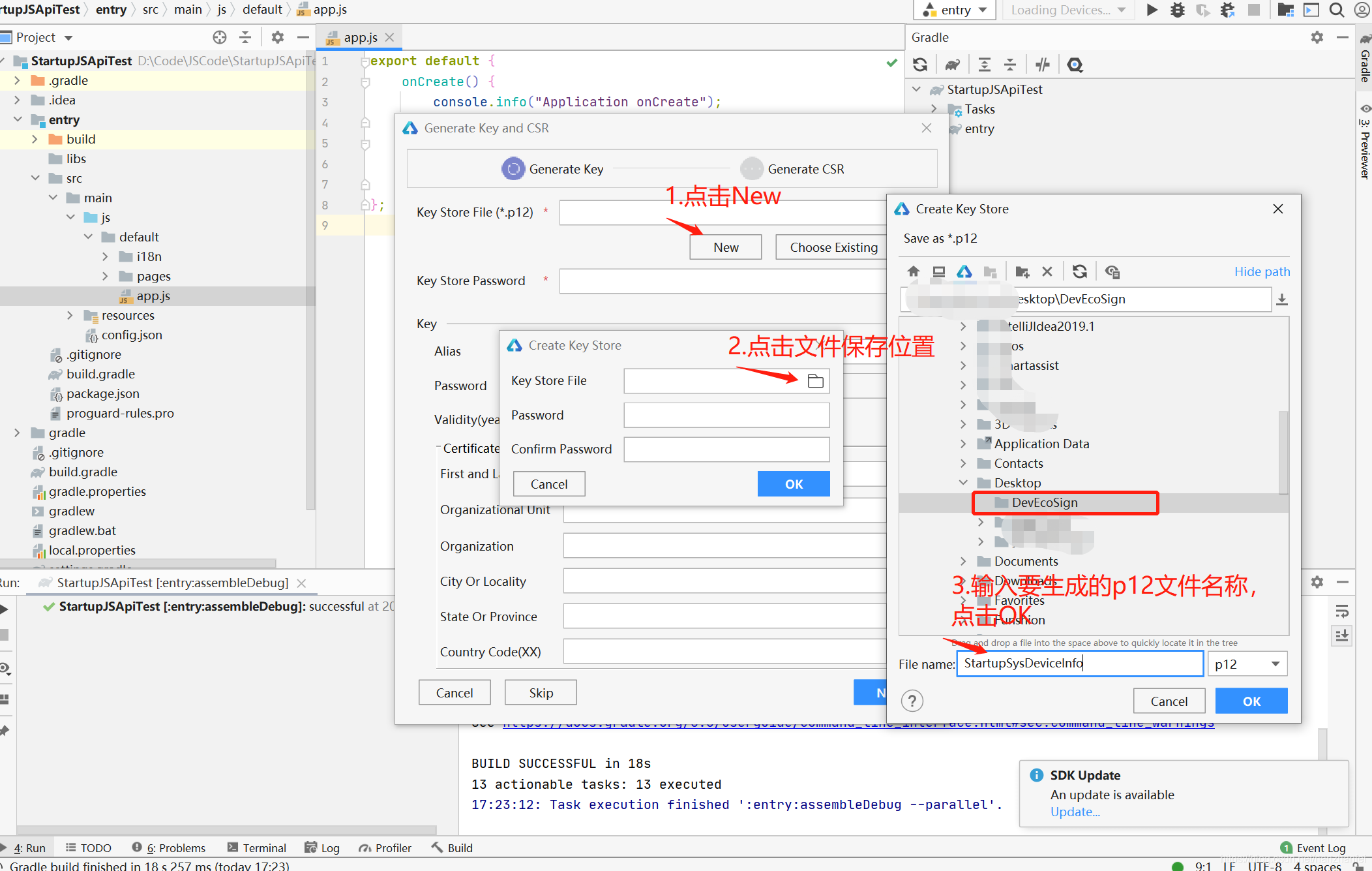The image size is (1372, 871).
Task: Go to home directory in file chooser
Action: [913, 272]
